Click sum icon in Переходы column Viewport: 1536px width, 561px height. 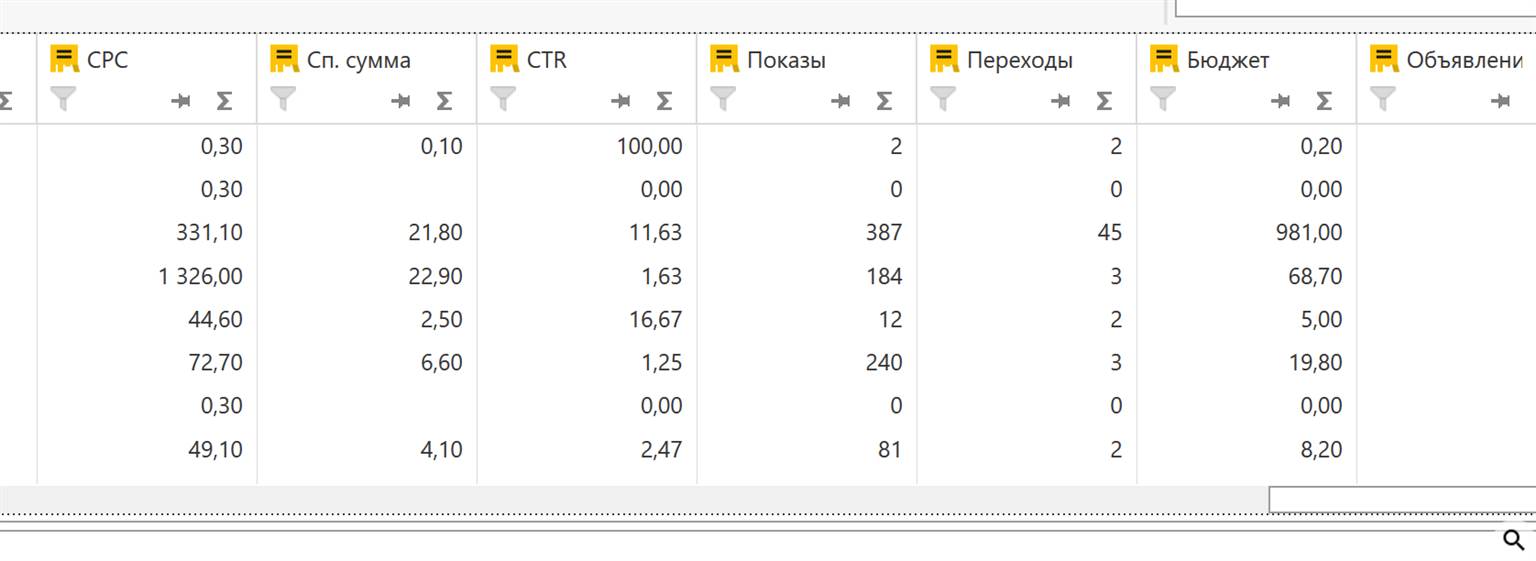click(1104, 100)
